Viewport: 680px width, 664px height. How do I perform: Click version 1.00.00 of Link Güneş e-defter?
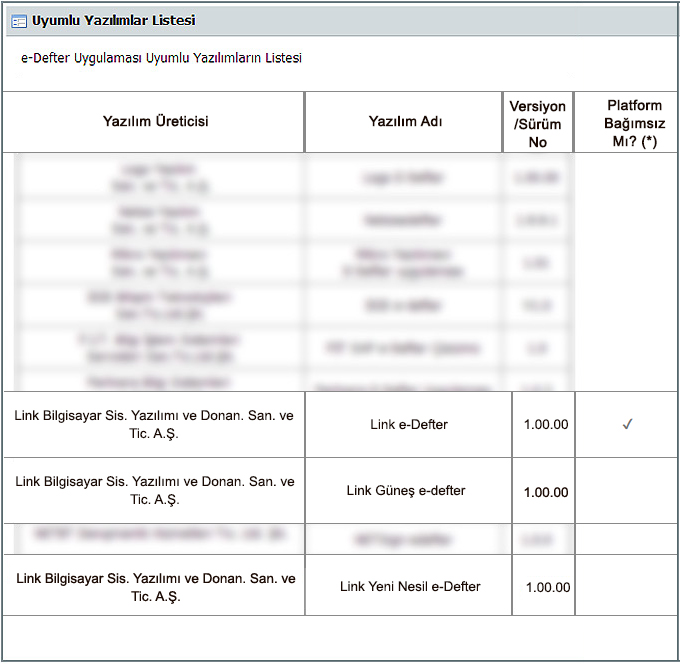[x=546, y=492]
